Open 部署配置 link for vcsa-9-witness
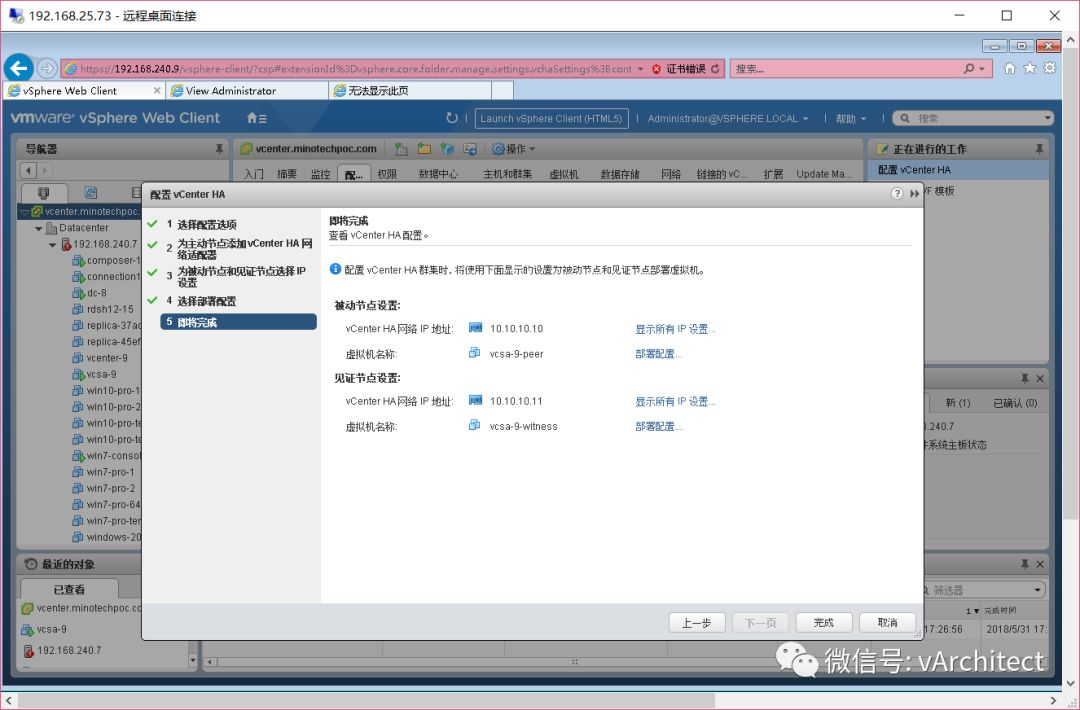This screenshot has height=710, width=1080. click(x=658, y=427)
